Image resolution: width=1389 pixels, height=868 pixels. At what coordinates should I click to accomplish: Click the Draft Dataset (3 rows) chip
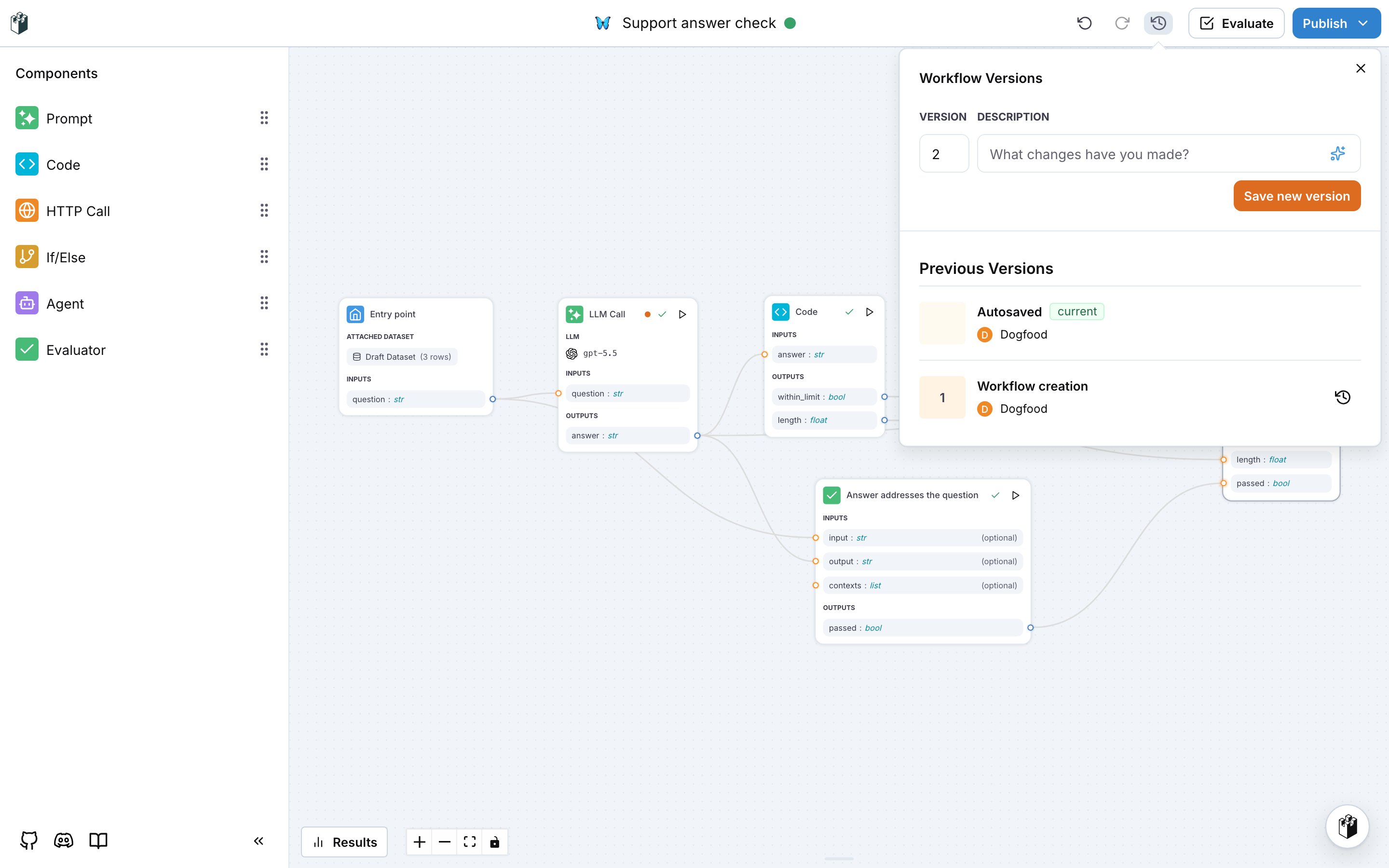(x=402, y=356)
